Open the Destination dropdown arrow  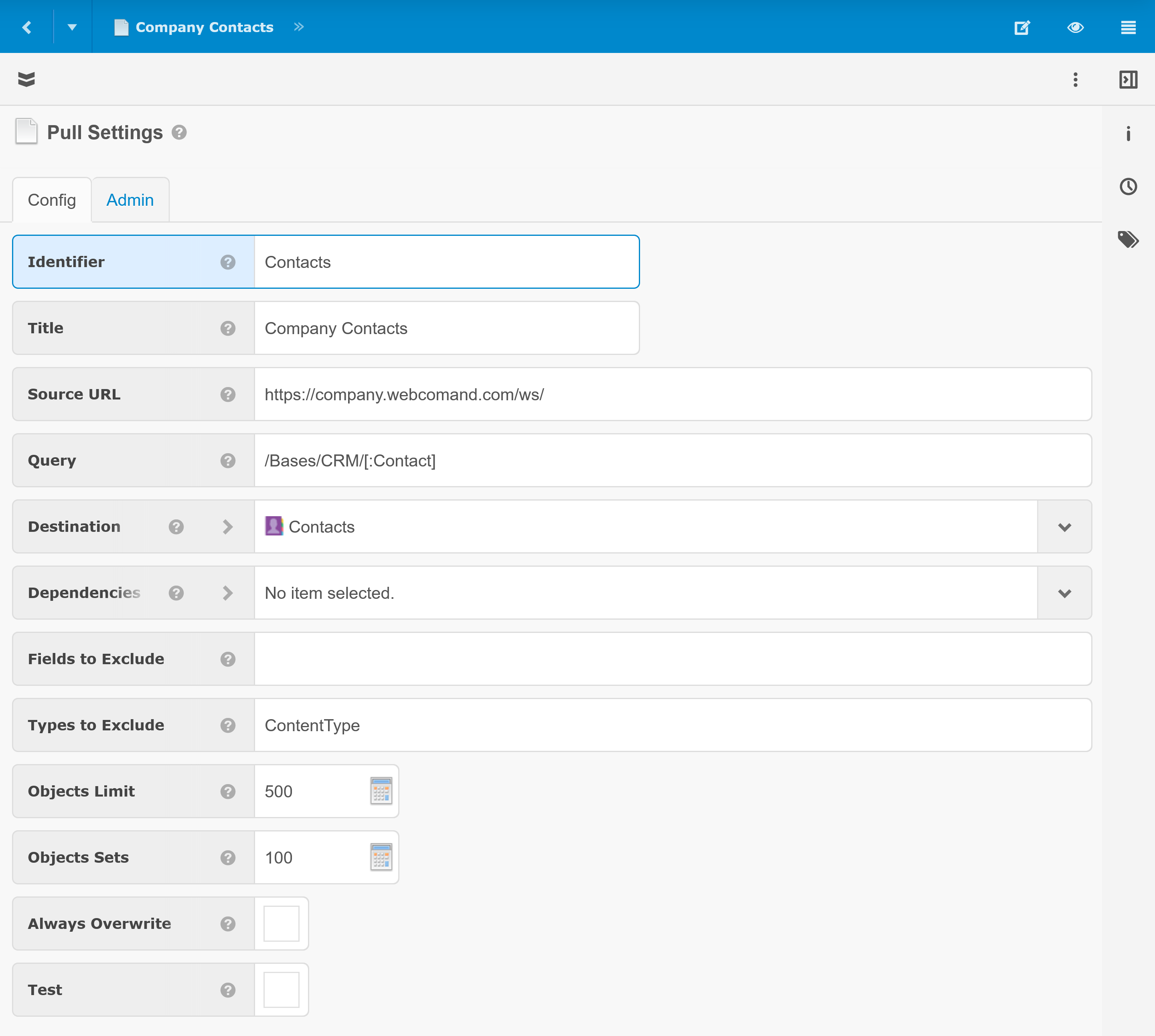click(x=1064, y=527)
